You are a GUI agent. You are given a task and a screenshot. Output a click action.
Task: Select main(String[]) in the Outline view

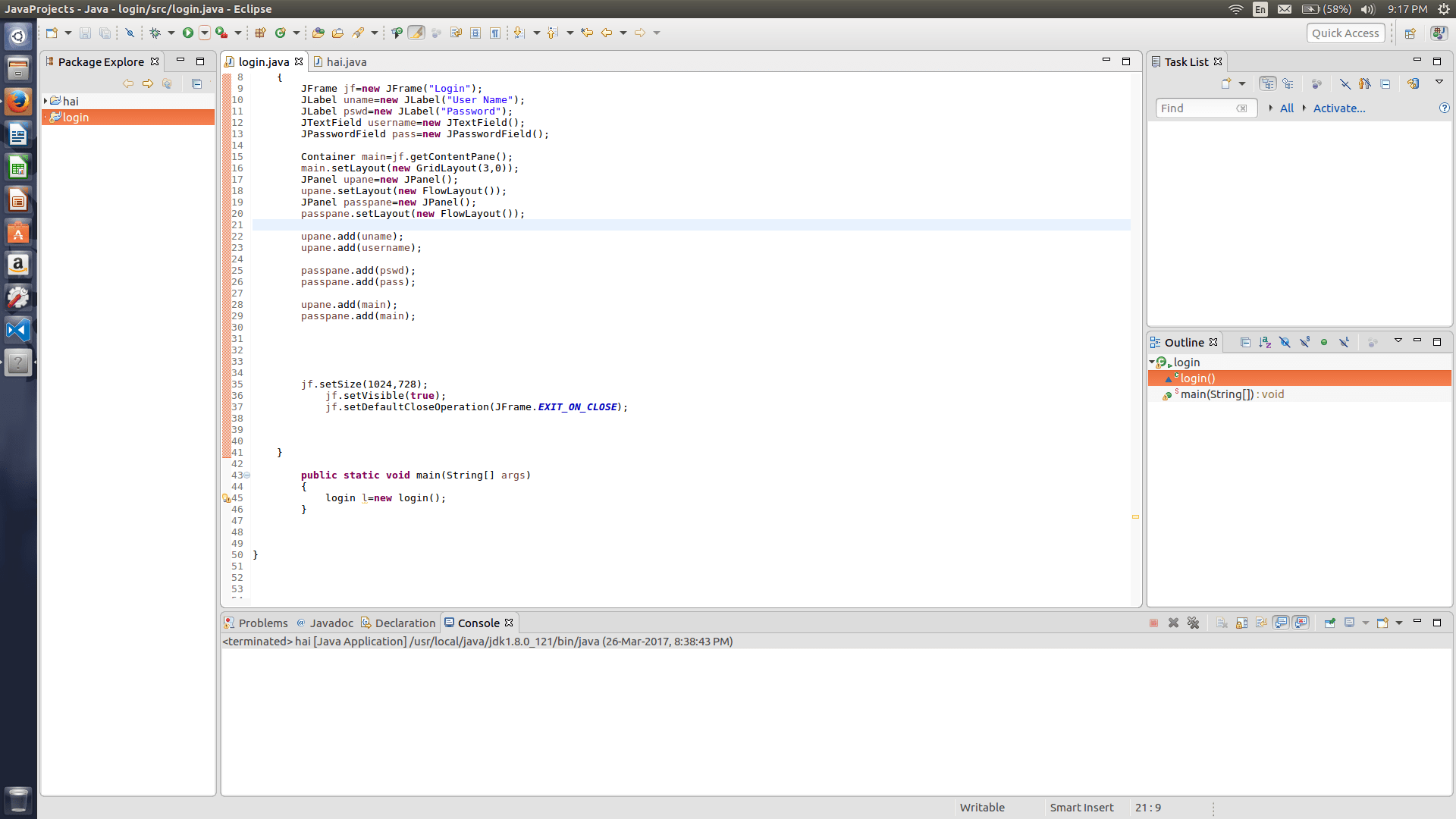click(1223, 394)
